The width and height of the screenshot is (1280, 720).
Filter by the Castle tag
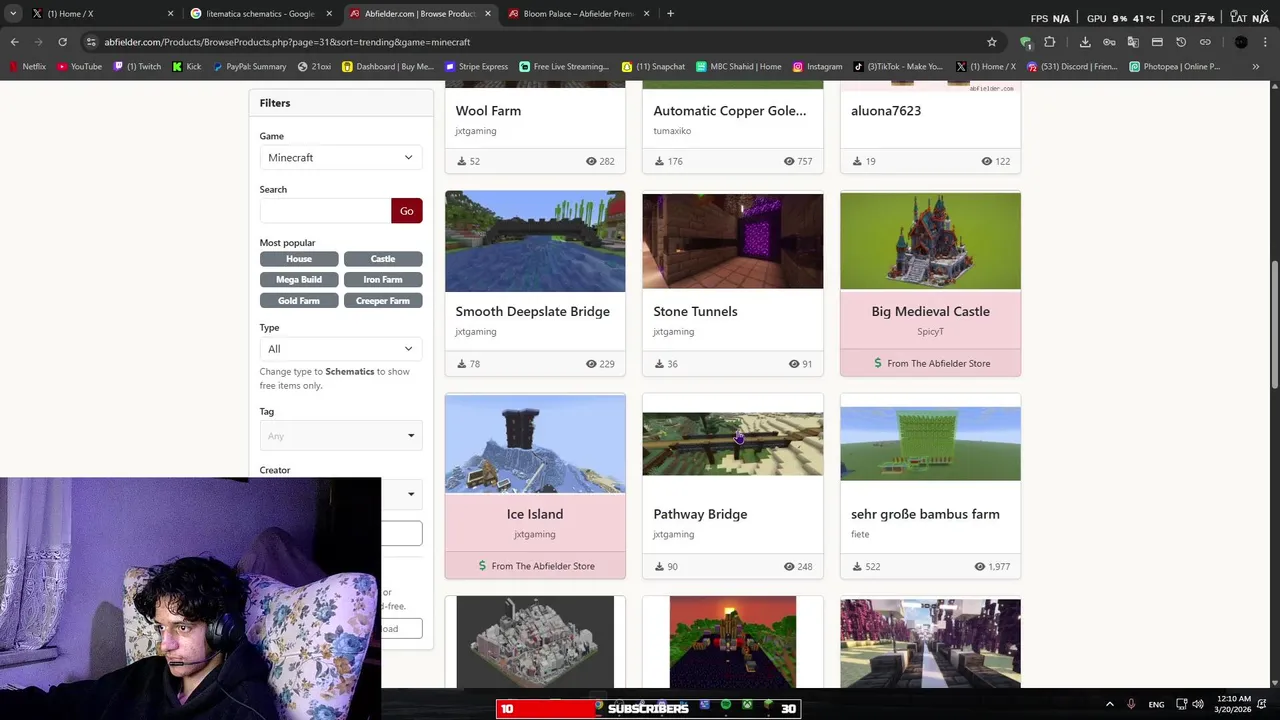tap(382, 258)
